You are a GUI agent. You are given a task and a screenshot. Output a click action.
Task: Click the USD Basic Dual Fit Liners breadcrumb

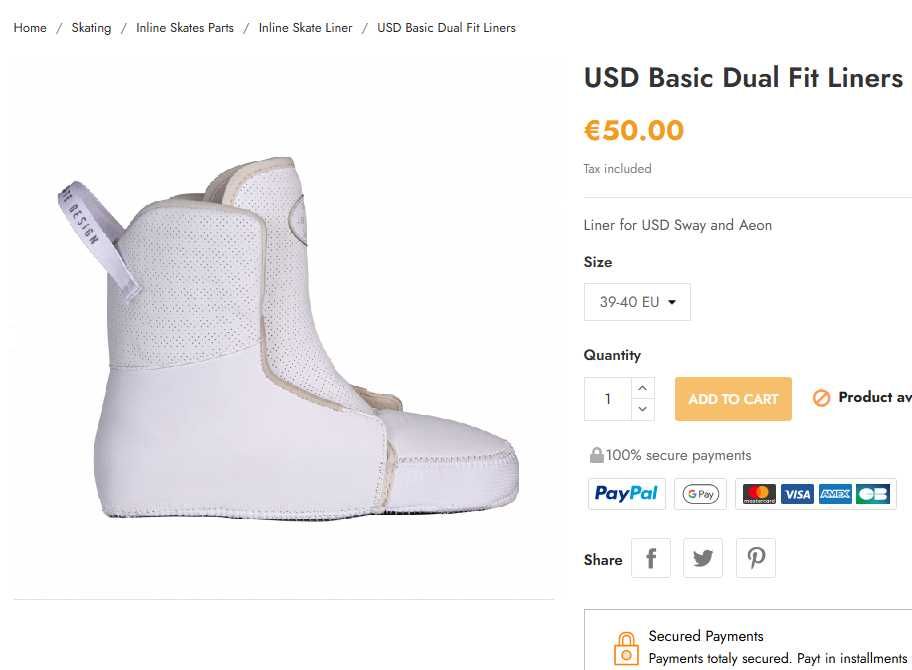[446, 28]
